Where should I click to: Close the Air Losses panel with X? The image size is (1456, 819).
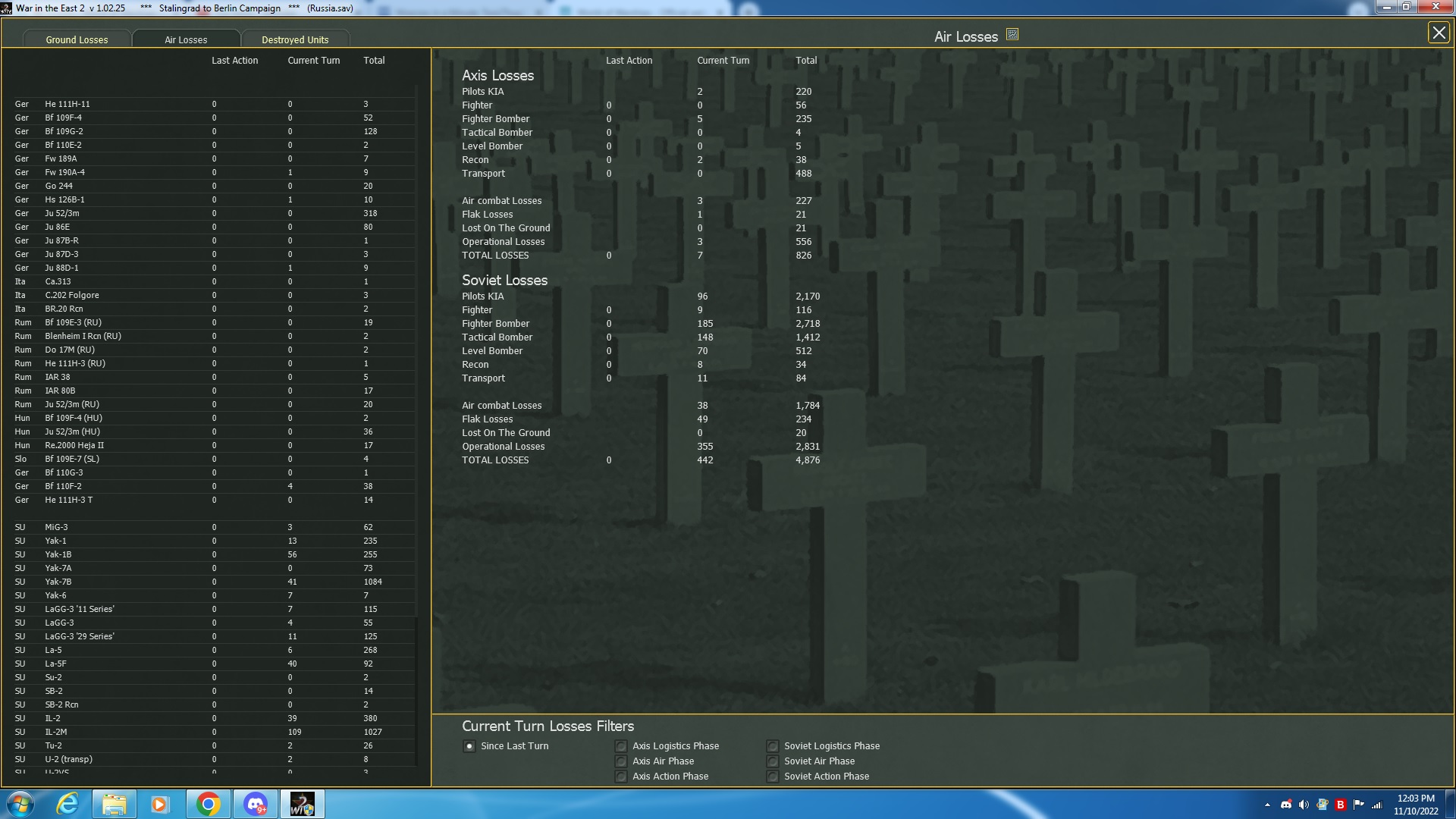[1438, 33]
